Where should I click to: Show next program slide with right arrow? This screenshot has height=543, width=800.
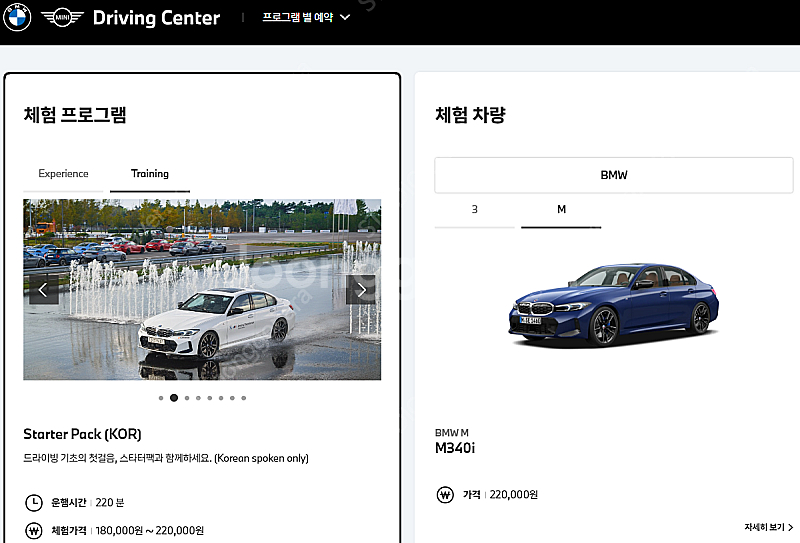(361, 290)
